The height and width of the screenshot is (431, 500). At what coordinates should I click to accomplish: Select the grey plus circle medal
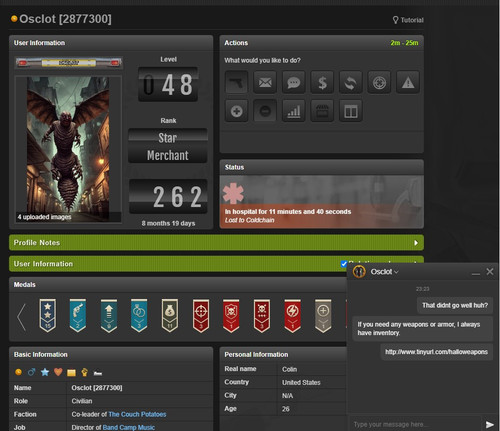[323, 315]
